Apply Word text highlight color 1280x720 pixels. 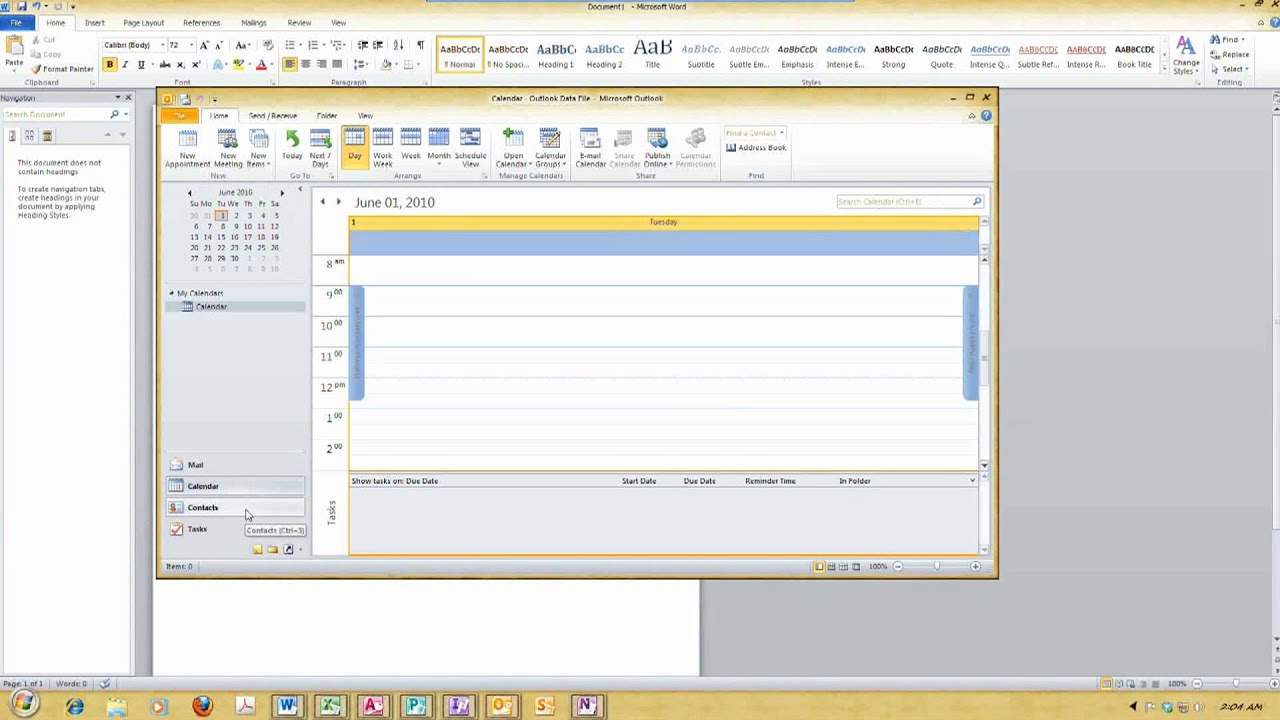click(x=238, y=65)
